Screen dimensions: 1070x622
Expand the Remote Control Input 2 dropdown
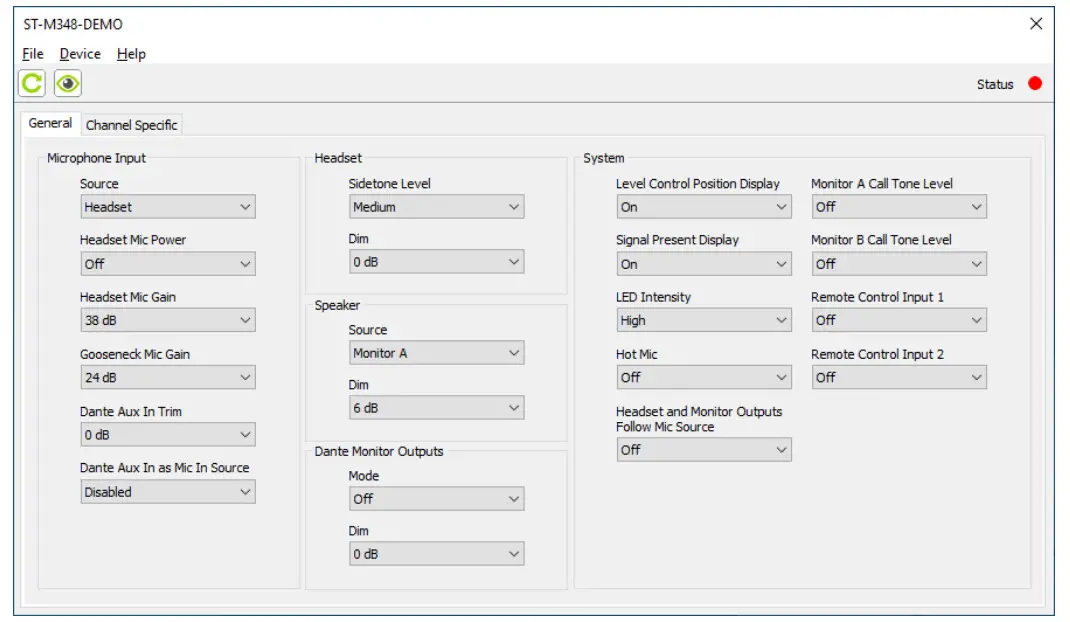coord(898,378)
